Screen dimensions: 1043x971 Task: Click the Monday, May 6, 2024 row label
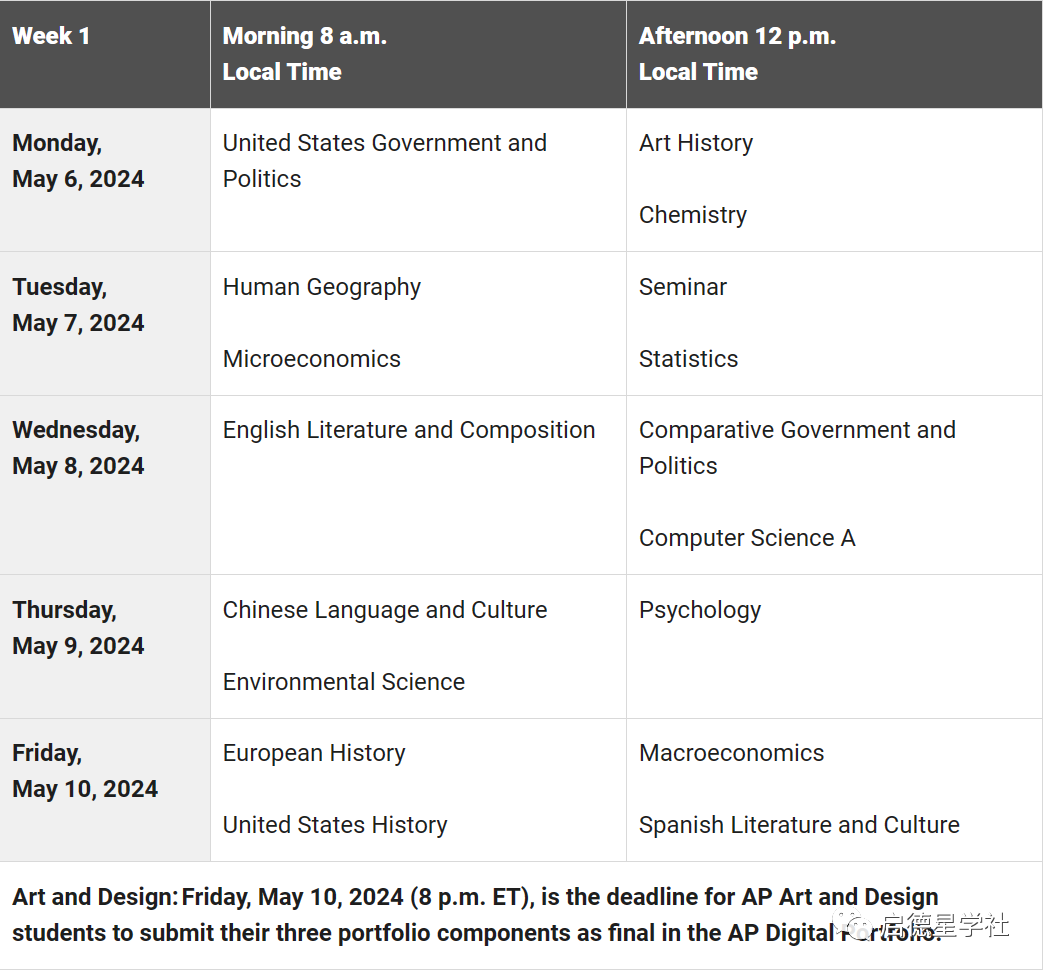[x=78, y=161]
